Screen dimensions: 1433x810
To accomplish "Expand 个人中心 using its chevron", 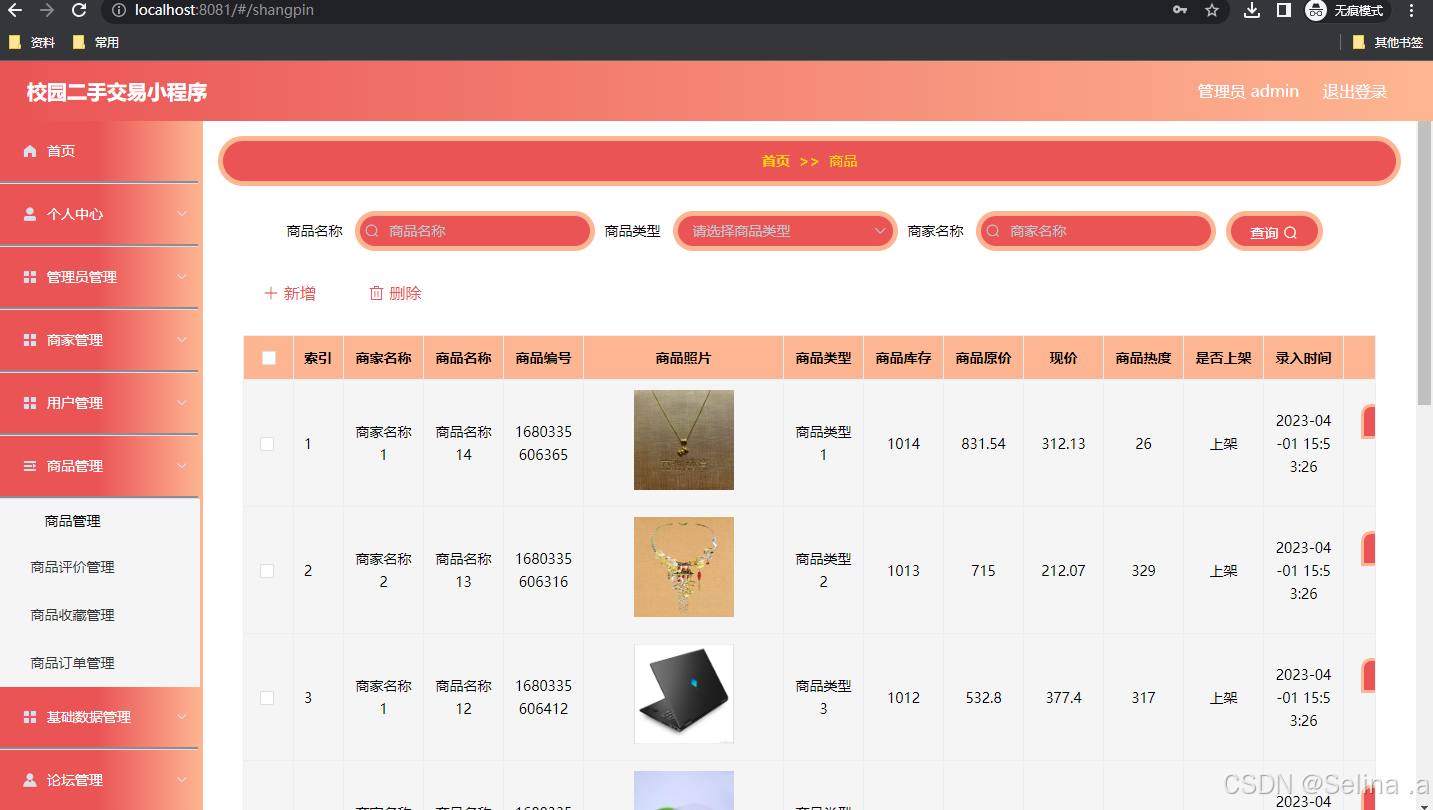I will pos(182,214).
